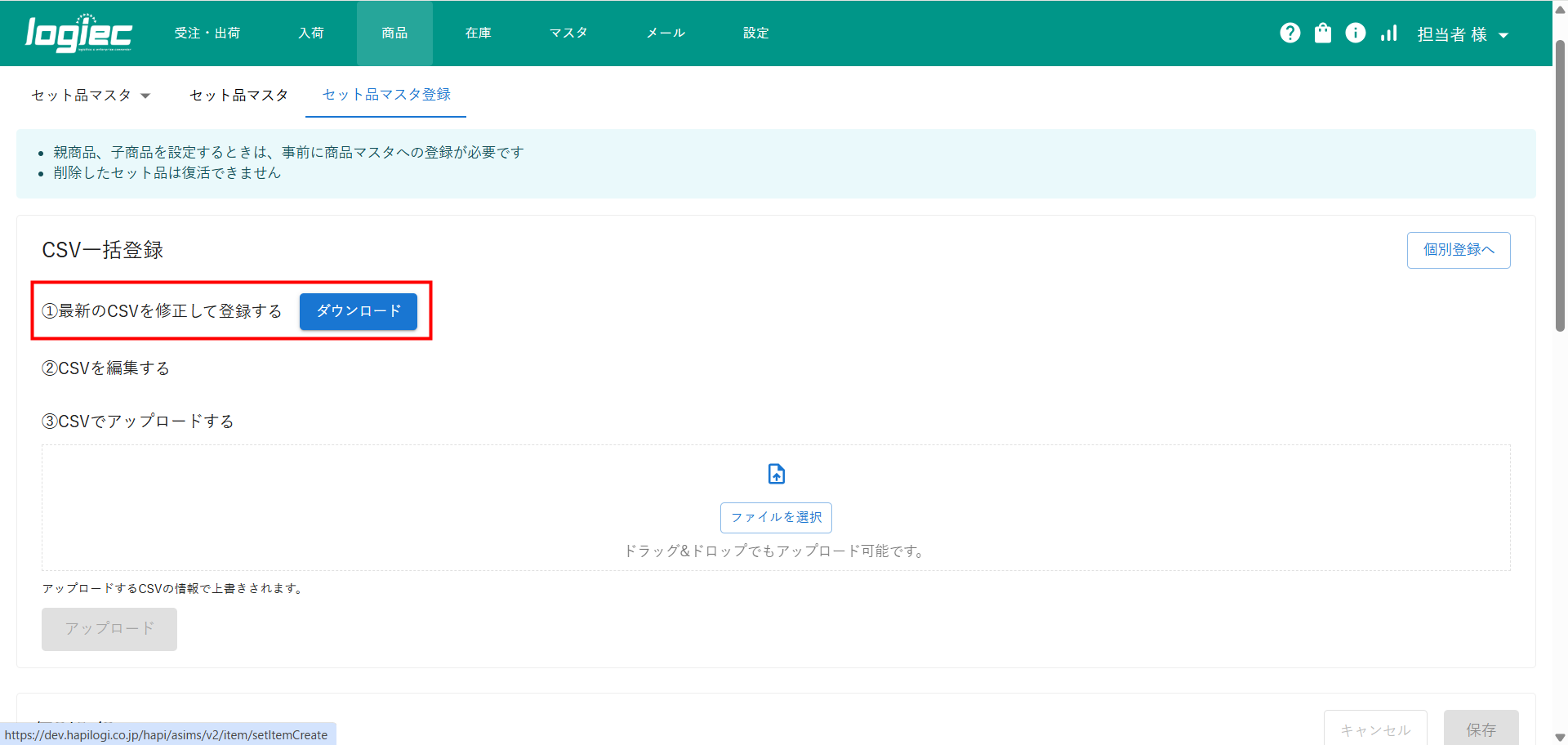The width and height of the screenshot is (1568, 745).
Task: Switch to the セット品マスタ tab
Action: (x=238, y=96)
